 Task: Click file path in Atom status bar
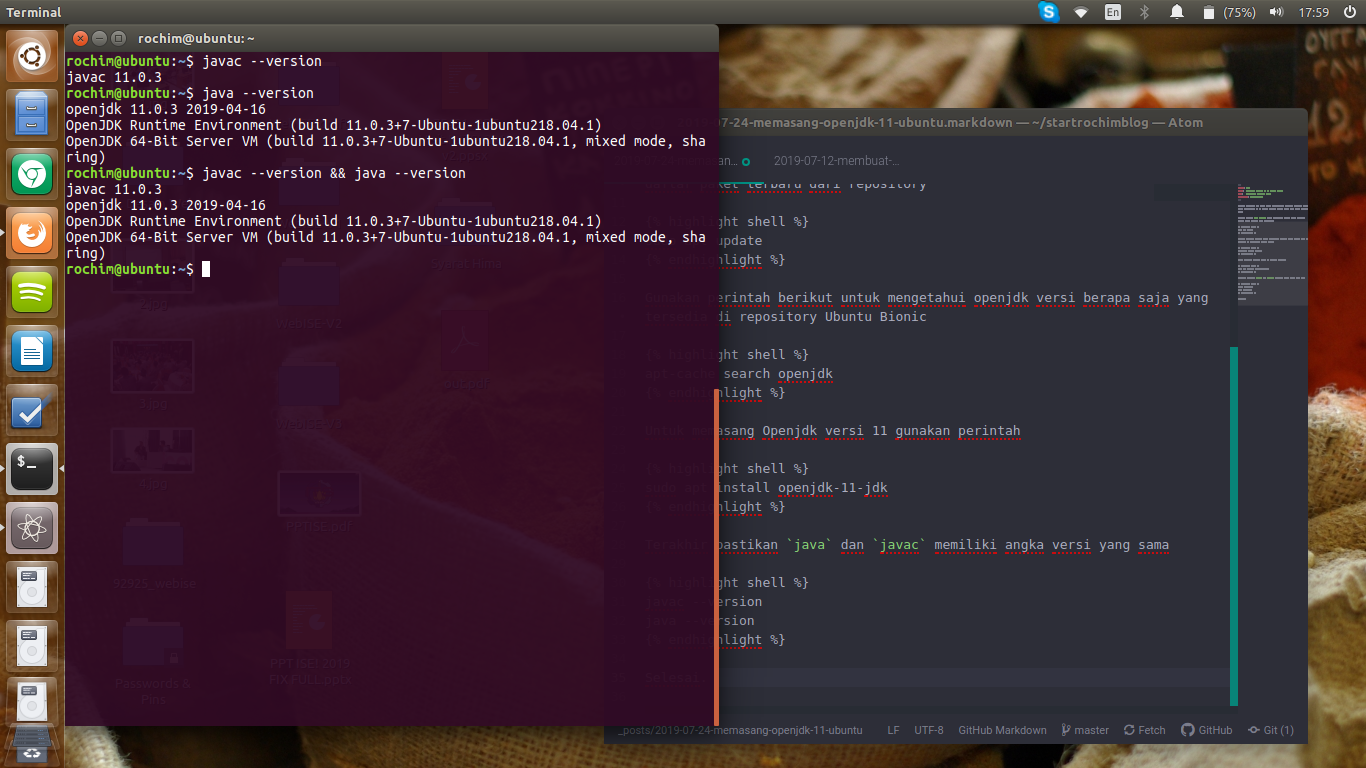[x=740, y=730]
